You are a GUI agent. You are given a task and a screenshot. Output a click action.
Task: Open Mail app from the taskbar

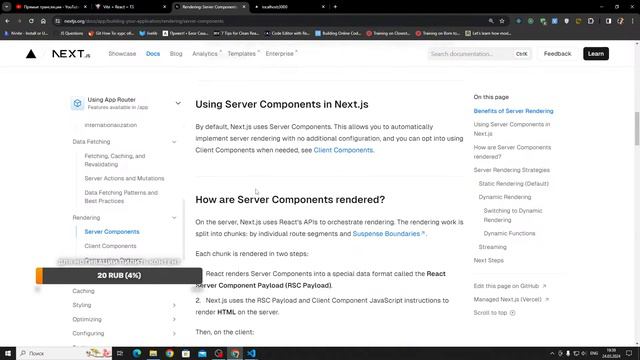(202, 353)
